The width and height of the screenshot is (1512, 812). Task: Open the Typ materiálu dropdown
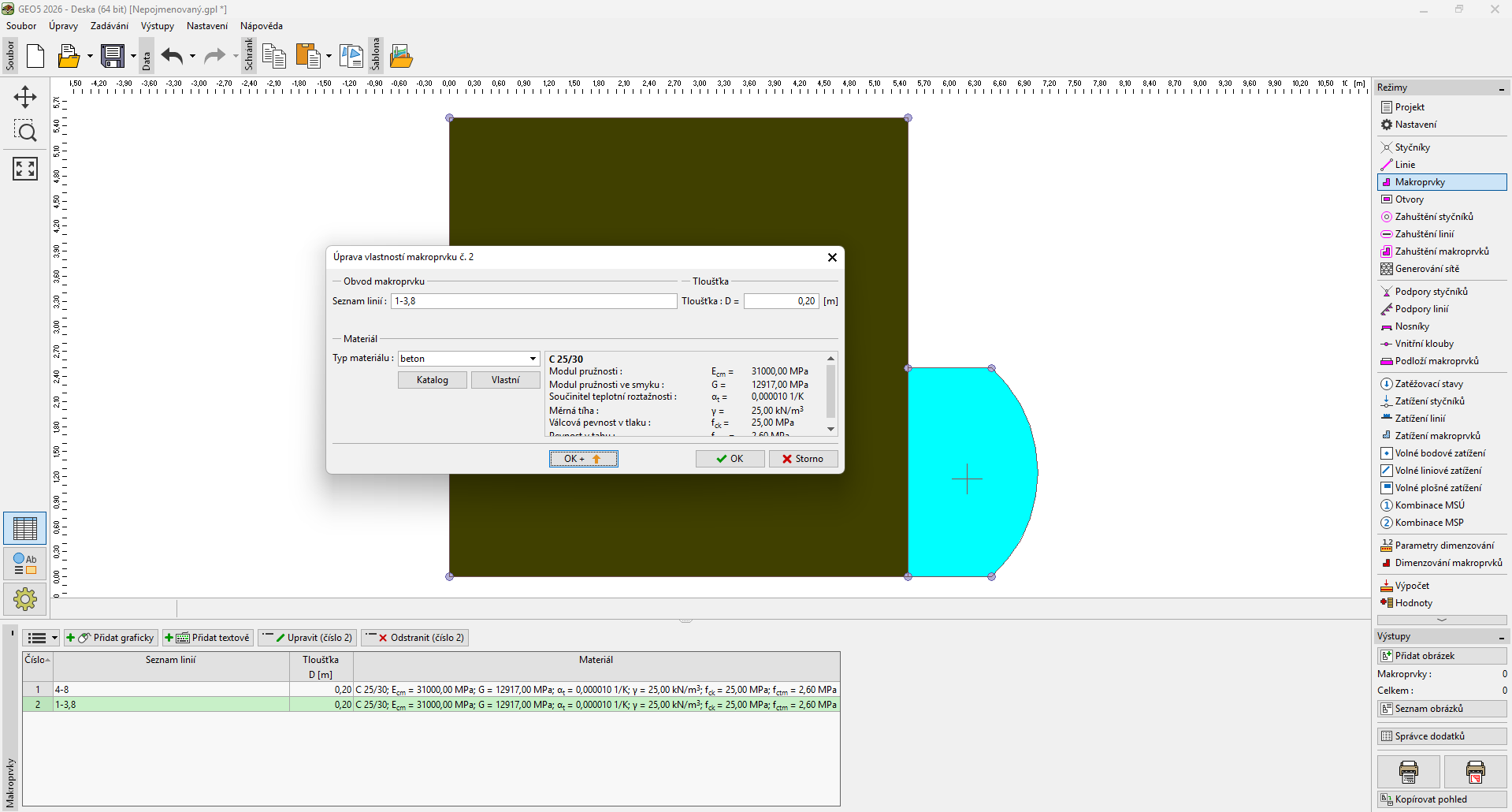(533, 359)
